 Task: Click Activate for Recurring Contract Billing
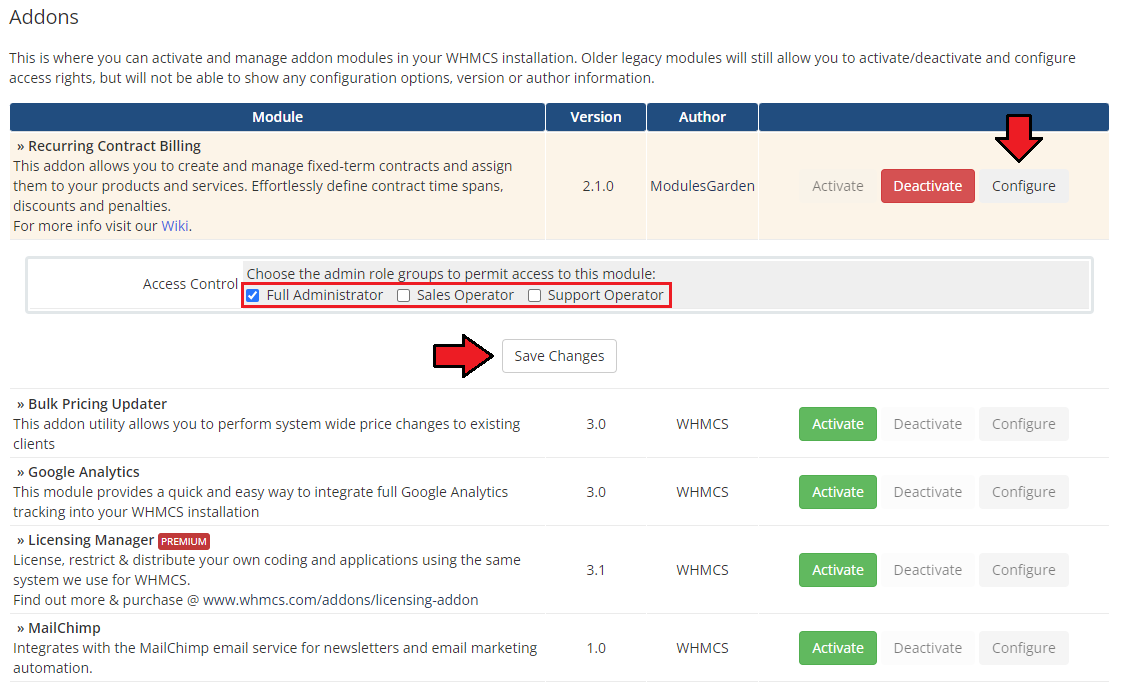[x=838, y=186]
